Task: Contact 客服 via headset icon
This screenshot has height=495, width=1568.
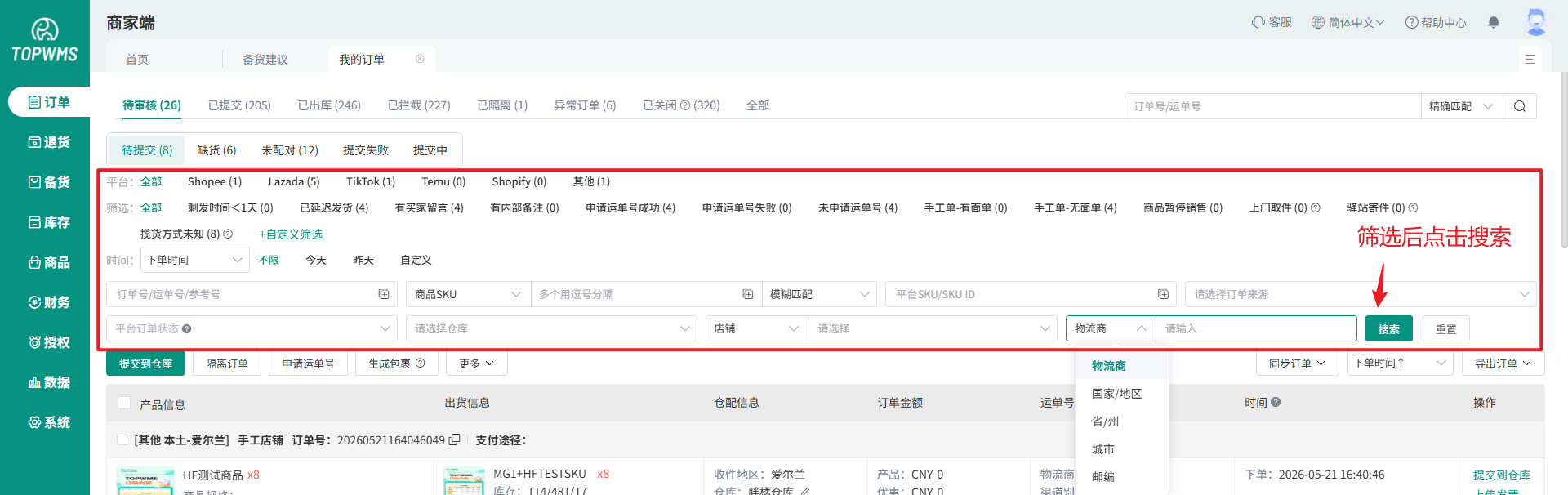Action: click(1272, 22)
